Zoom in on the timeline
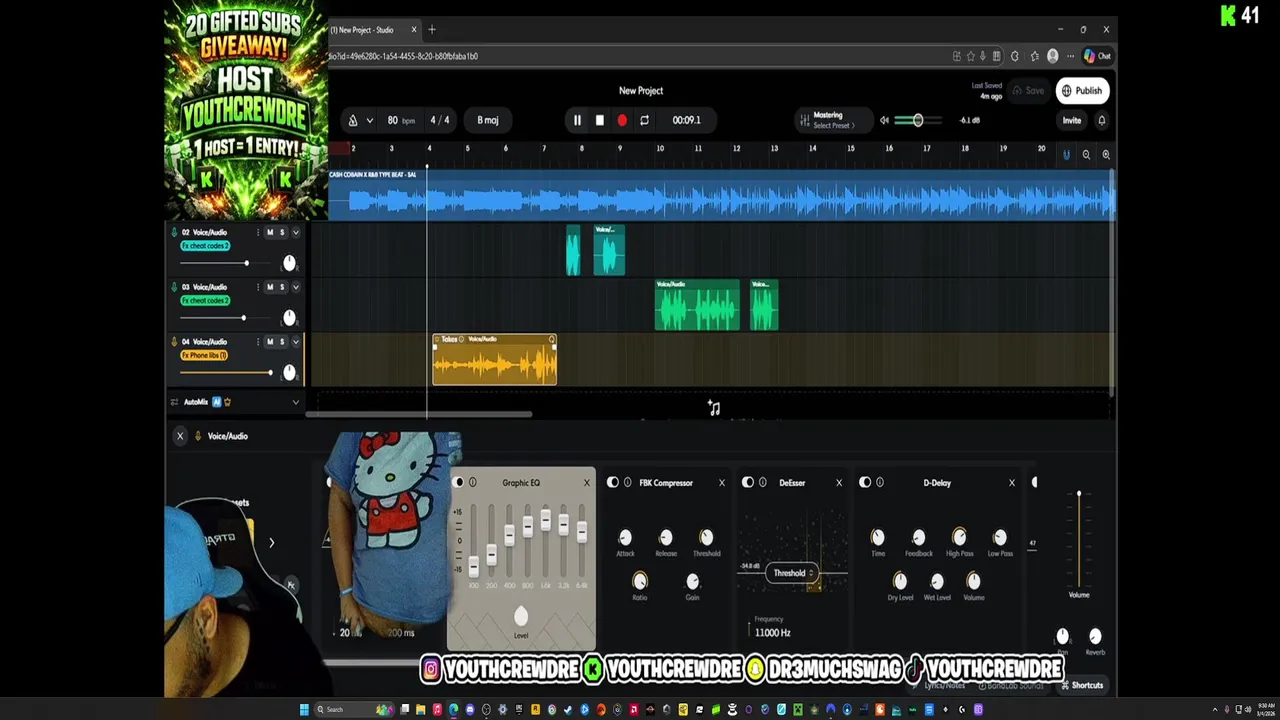The image size is (1280, 720). (1106, 154)
